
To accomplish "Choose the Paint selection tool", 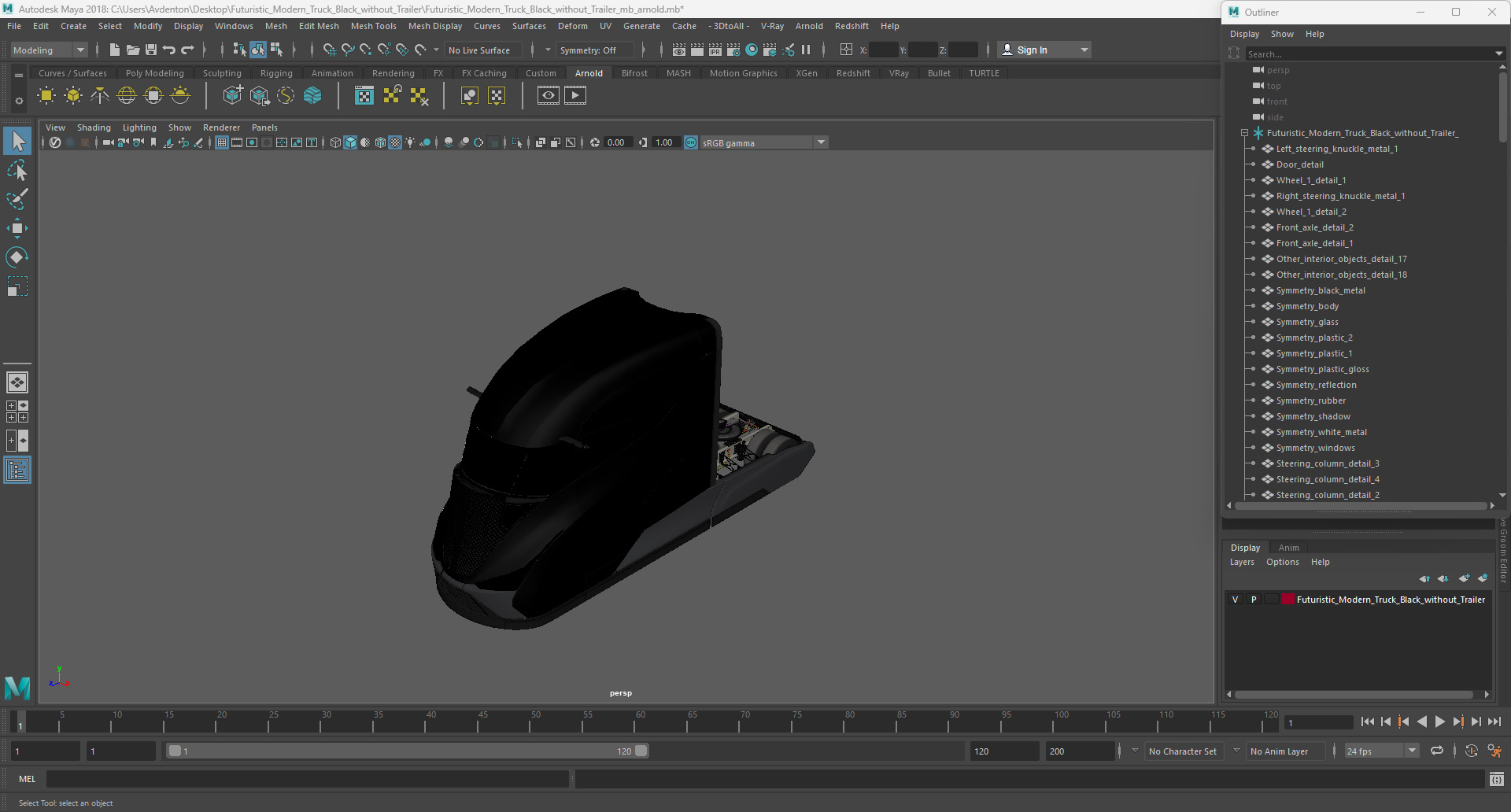I will 17,199.
